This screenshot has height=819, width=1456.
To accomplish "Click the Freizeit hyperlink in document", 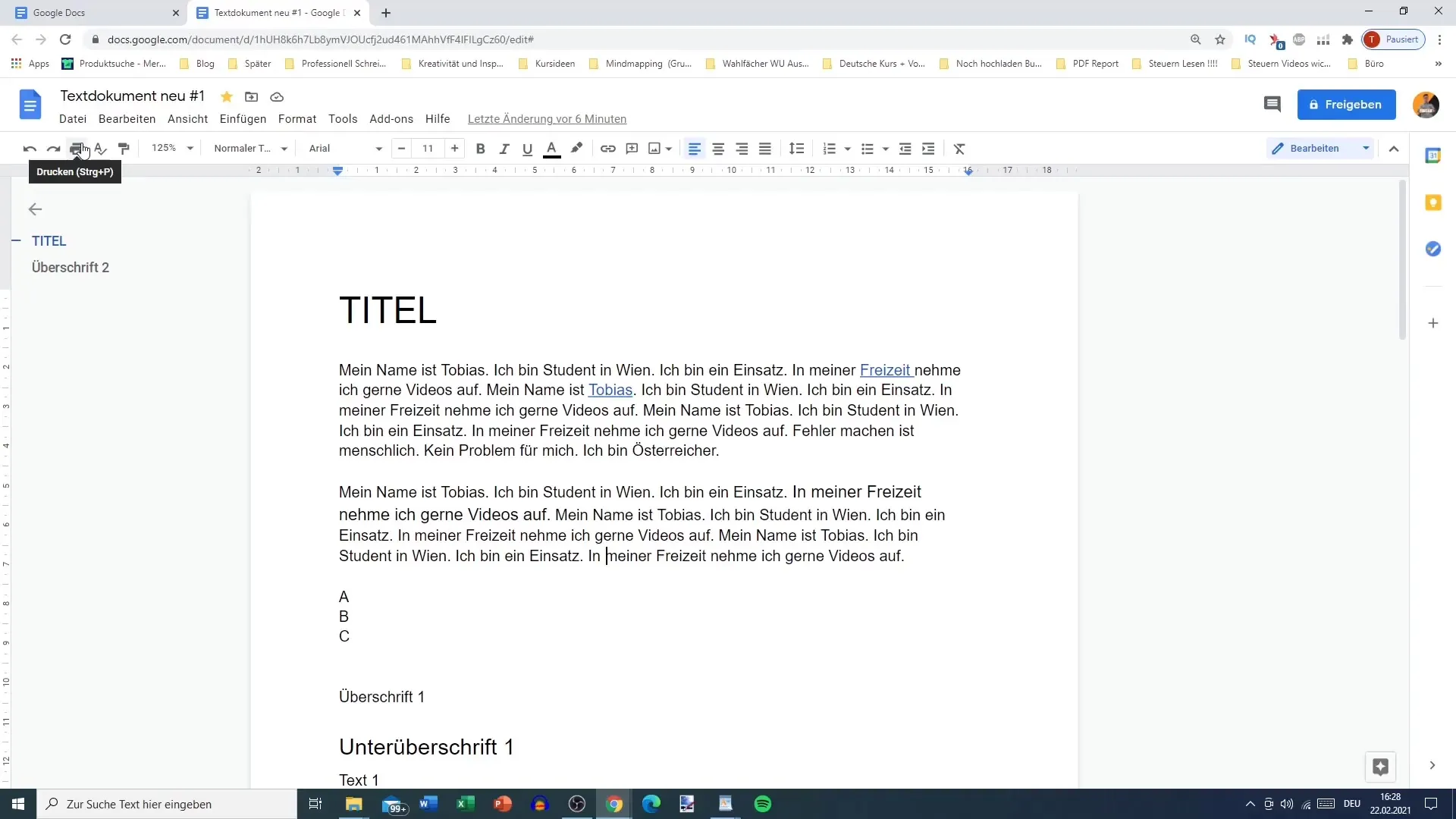I will pyautogui.click(x=885, y=370).
